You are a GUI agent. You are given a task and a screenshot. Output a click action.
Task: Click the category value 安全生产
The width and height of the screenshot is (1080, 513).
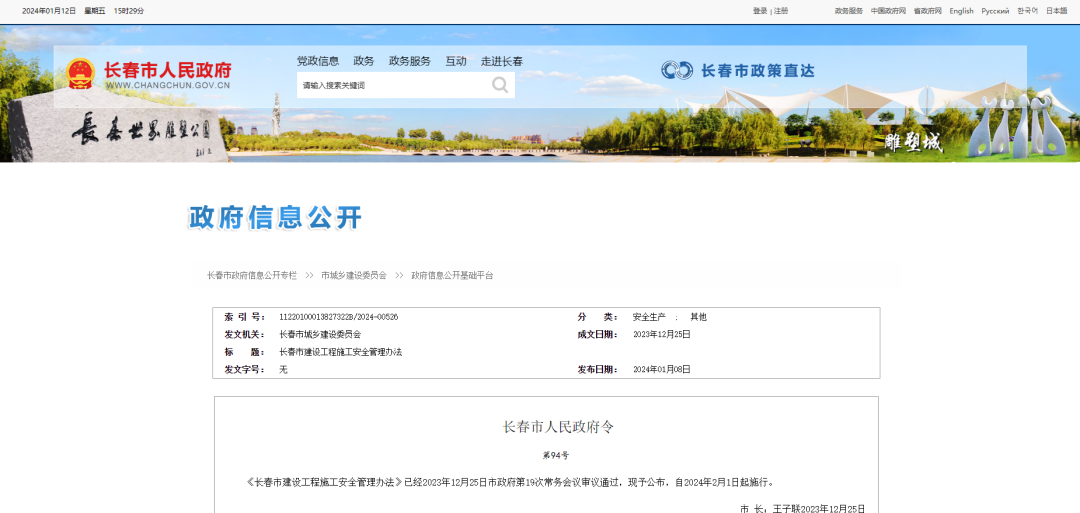[650, 317]
